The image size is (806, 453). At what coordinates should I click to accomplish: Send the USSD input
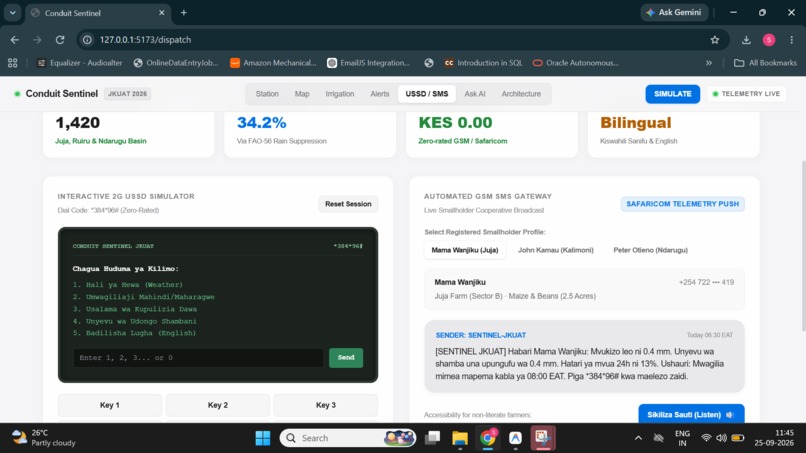click(x=345, y=357)
